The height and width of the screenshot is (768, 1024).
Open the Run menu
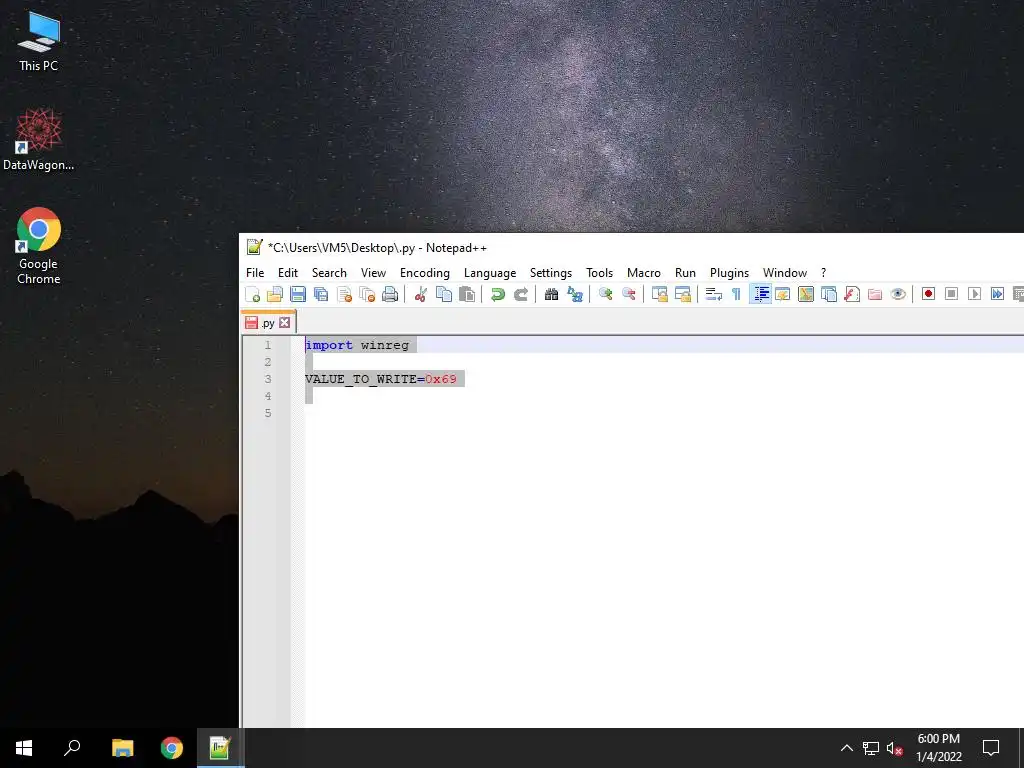tap(685, 273)
